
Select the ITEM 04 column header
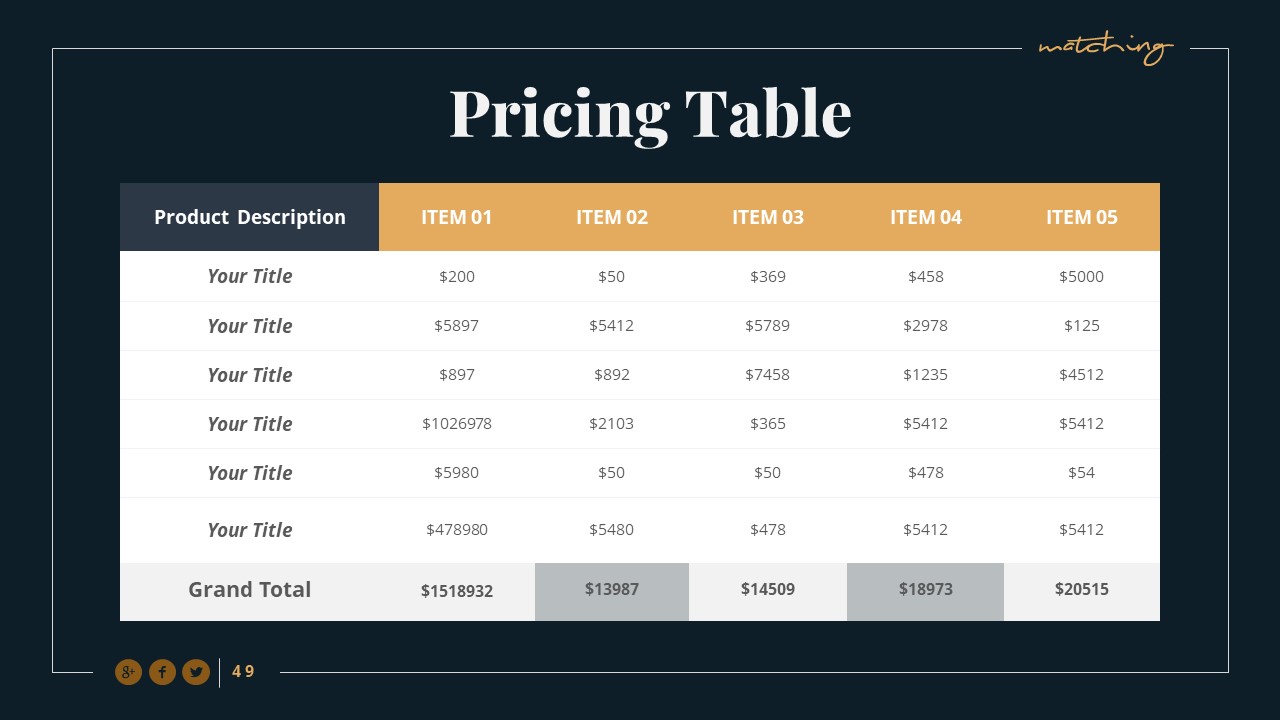coord(926,217)
